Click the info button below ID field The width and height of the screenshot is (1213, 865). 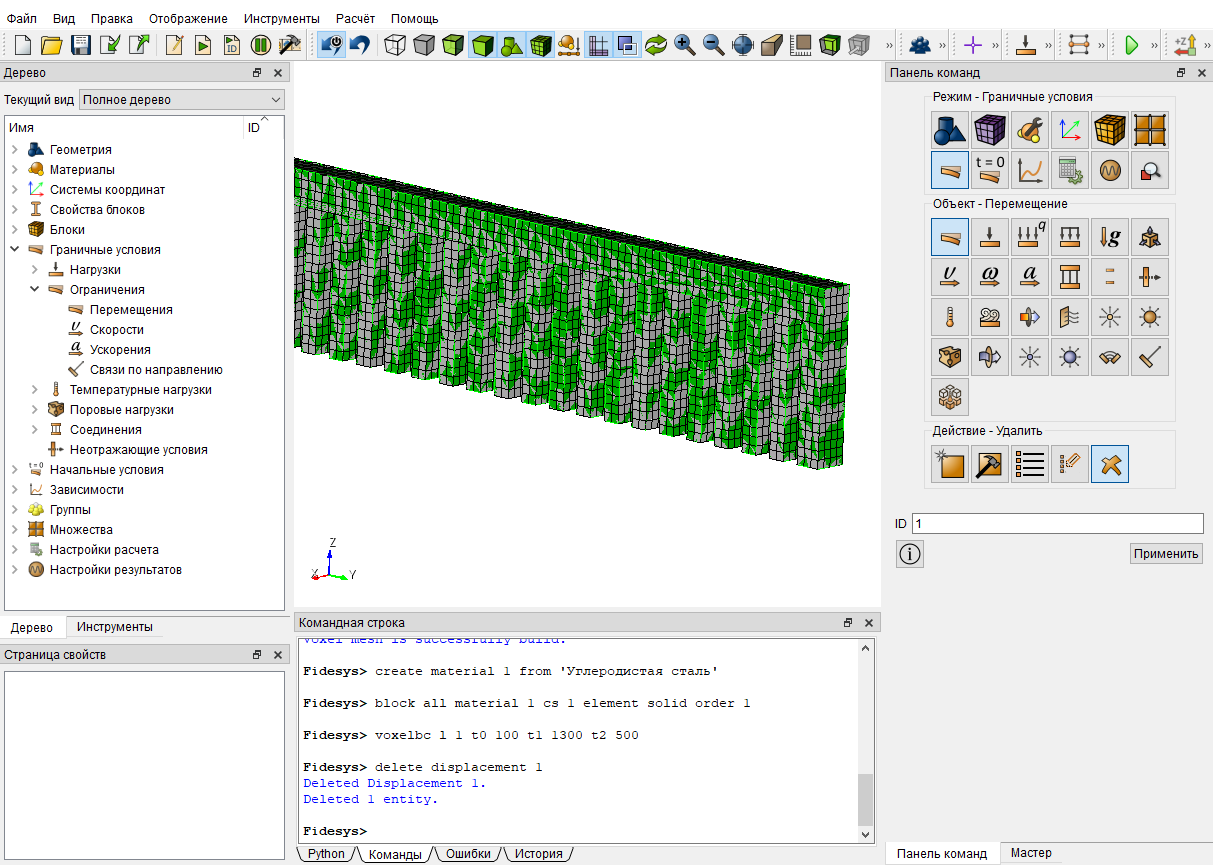point(910,554)
